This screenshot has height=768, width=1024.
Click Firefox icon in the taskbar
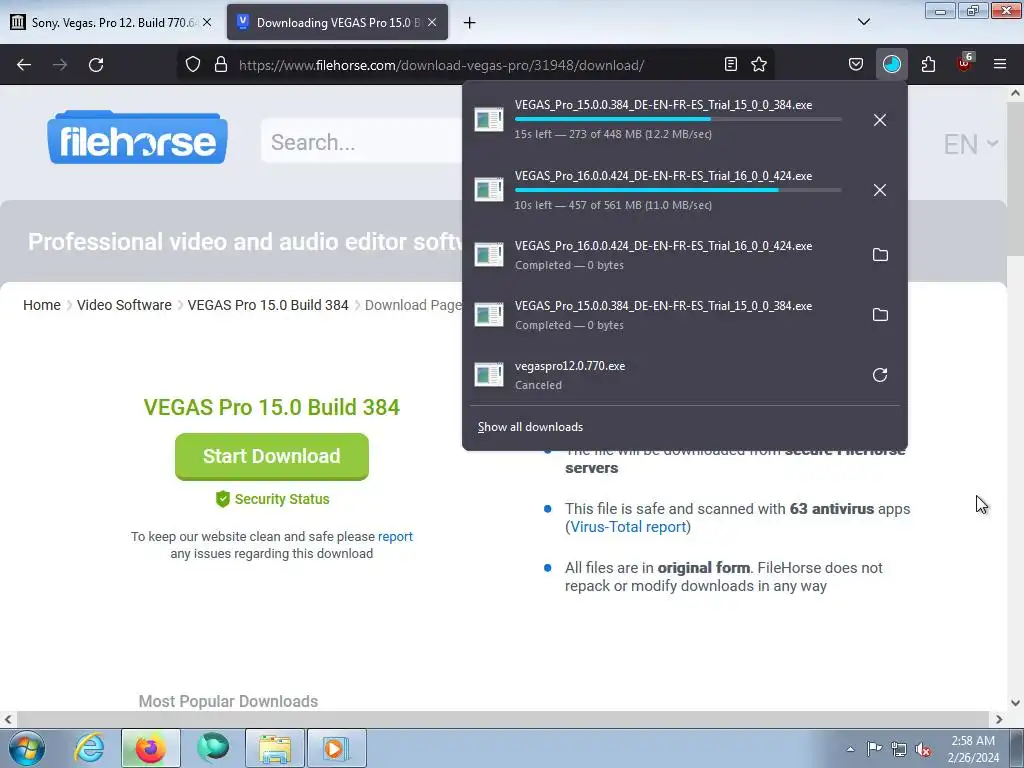[151, 748]
